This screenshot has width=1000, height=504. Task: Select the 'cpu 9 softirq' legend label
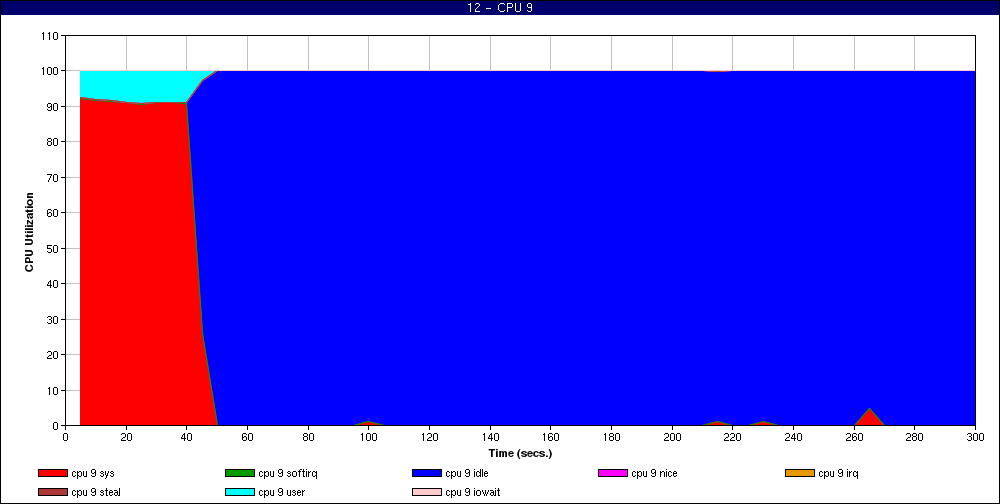point(288,473)
